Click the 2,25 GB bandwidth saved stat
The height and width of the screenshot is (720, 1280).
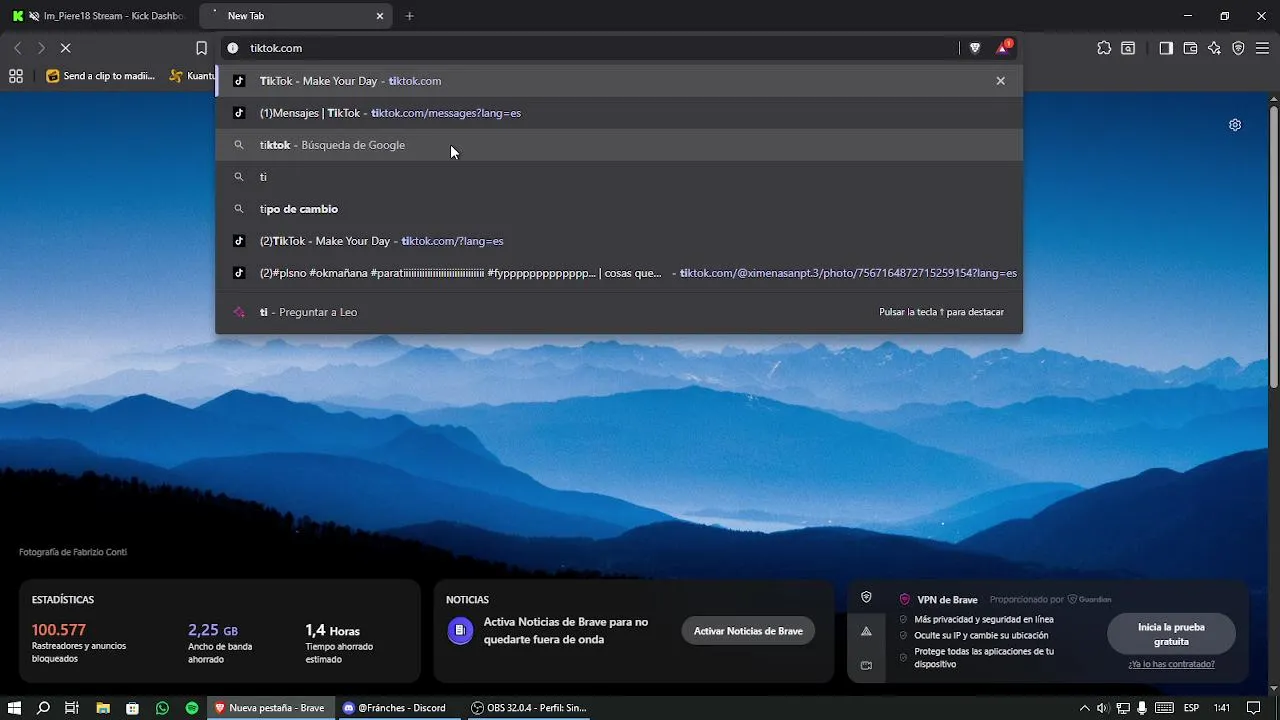point(213,630)
